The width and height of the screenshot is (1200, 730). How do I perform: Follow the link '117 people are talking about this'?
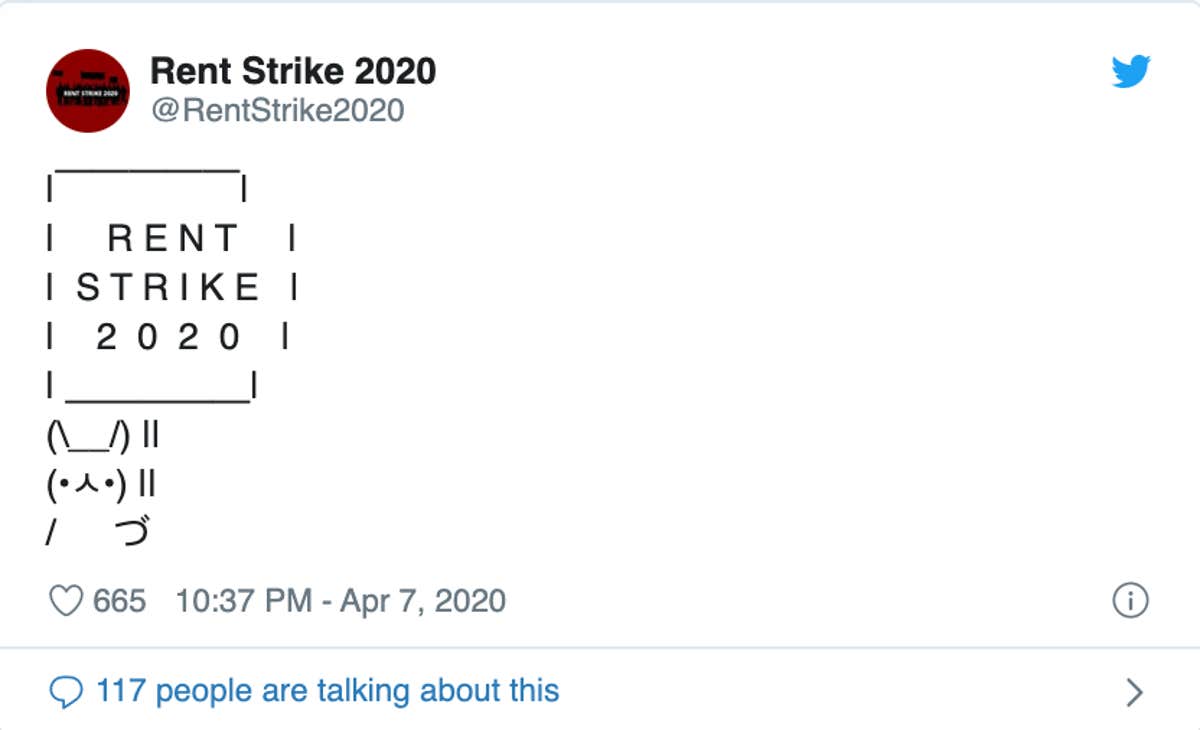(x=327, y=690)
